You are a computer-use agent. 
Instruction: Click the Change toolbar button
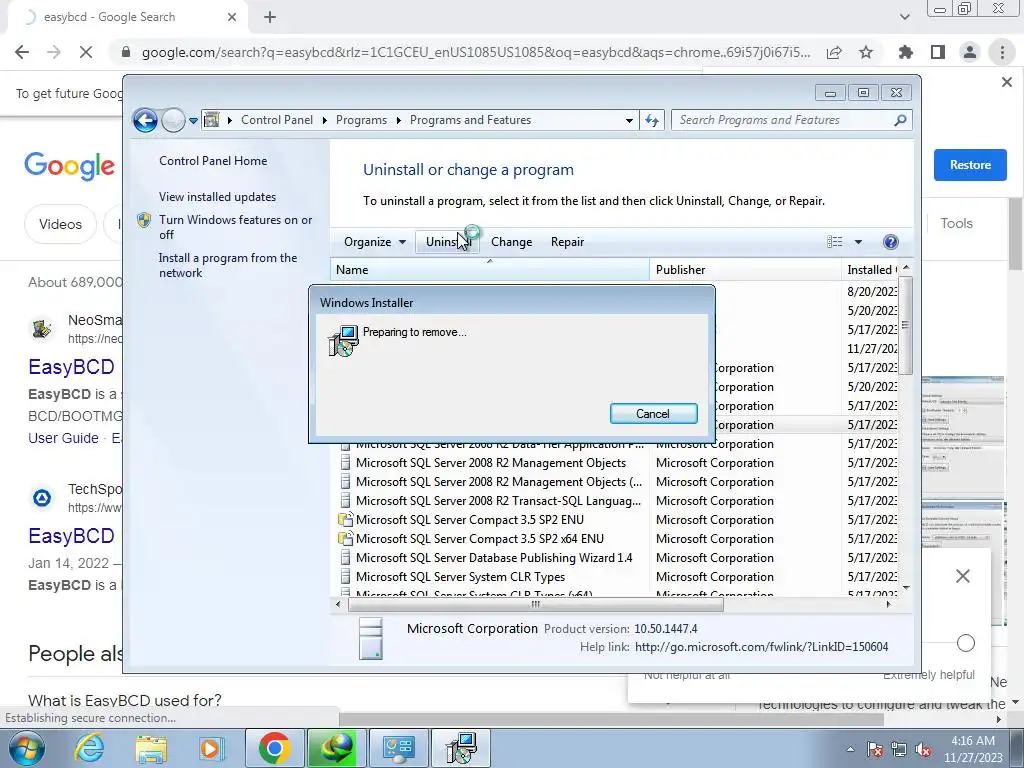(x=511, y=242)
